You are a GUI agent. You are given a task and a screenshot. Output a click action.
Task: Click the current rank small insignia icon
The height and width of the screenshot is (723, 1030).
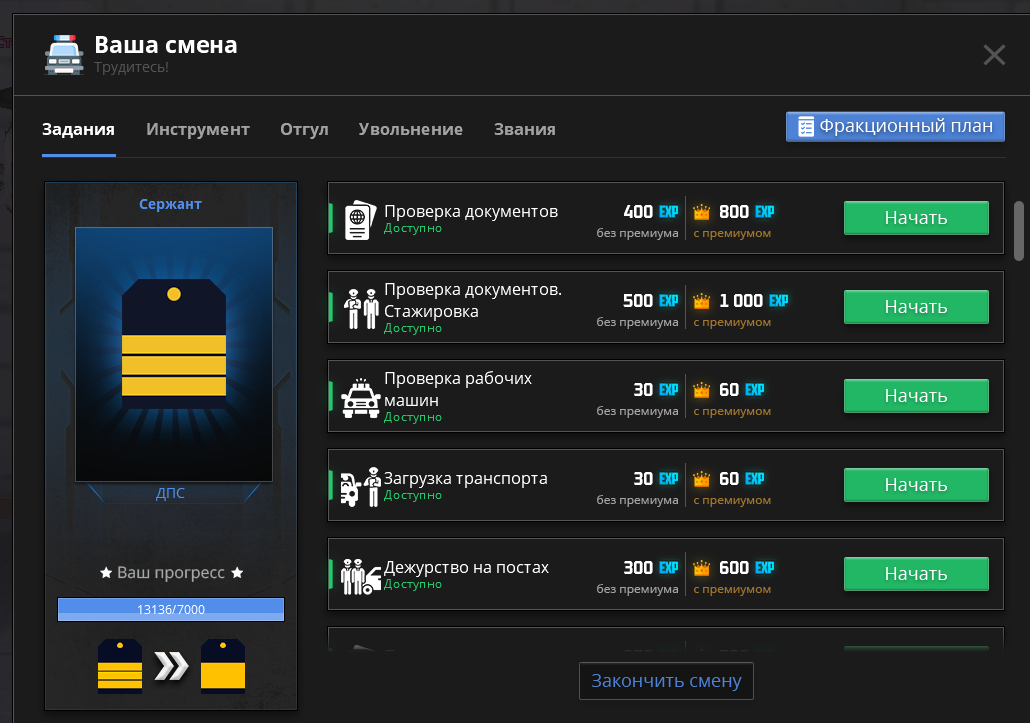[x=119, y=666]
